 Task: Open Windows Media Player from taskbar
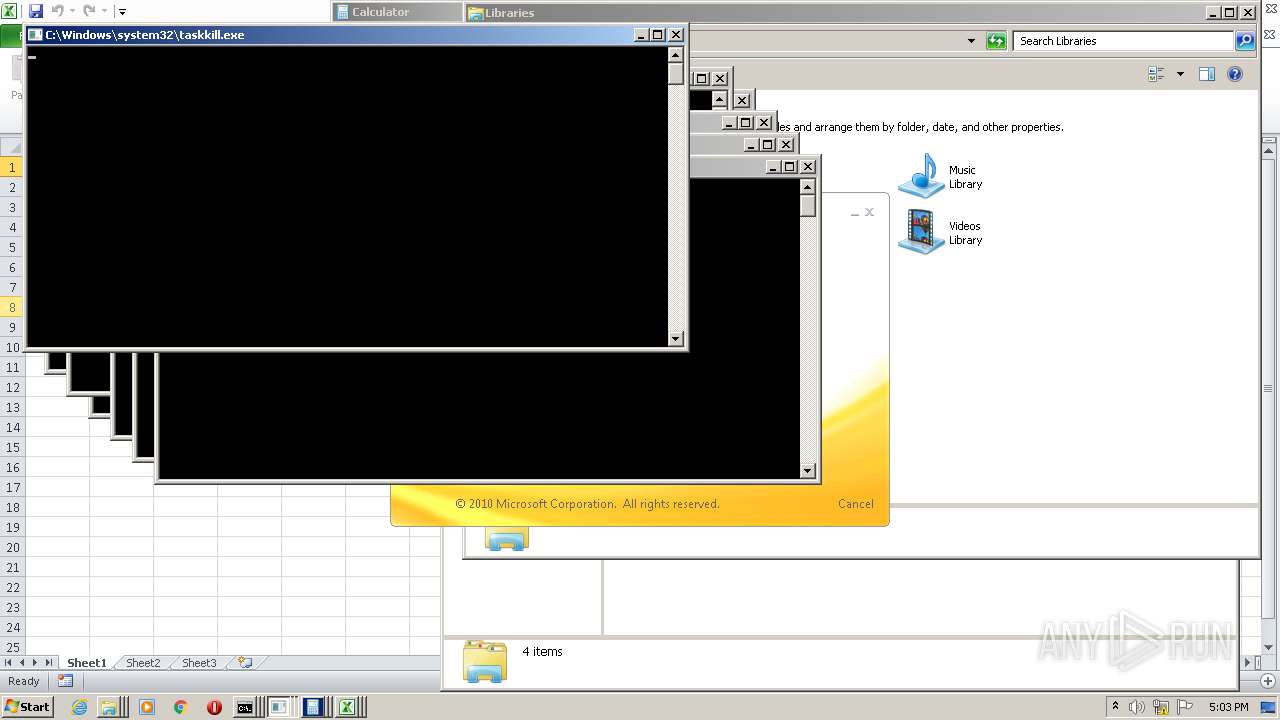[146, 707]
